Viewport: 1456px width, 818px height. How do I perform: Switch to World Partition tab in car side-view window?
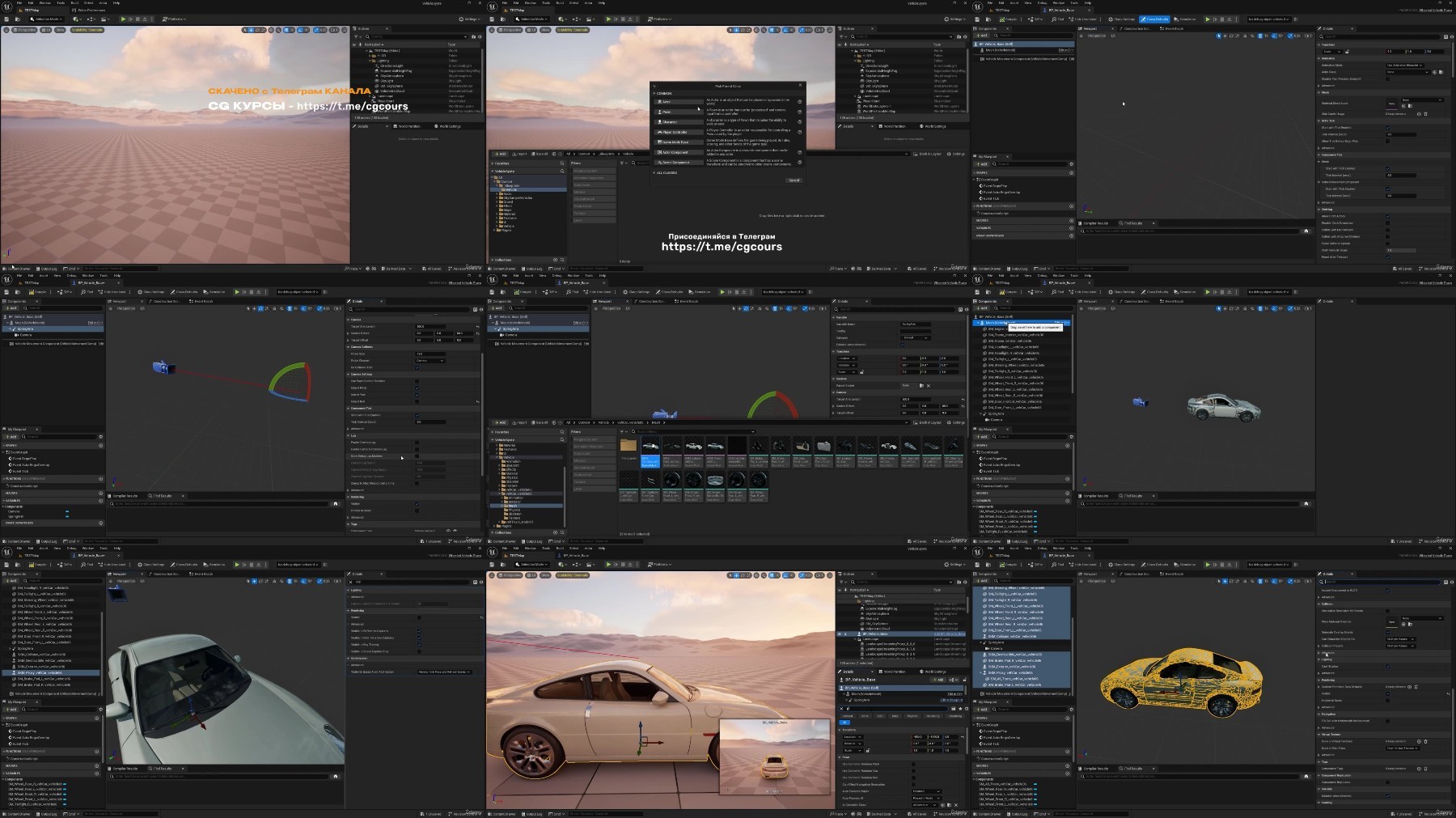[892, 672]
